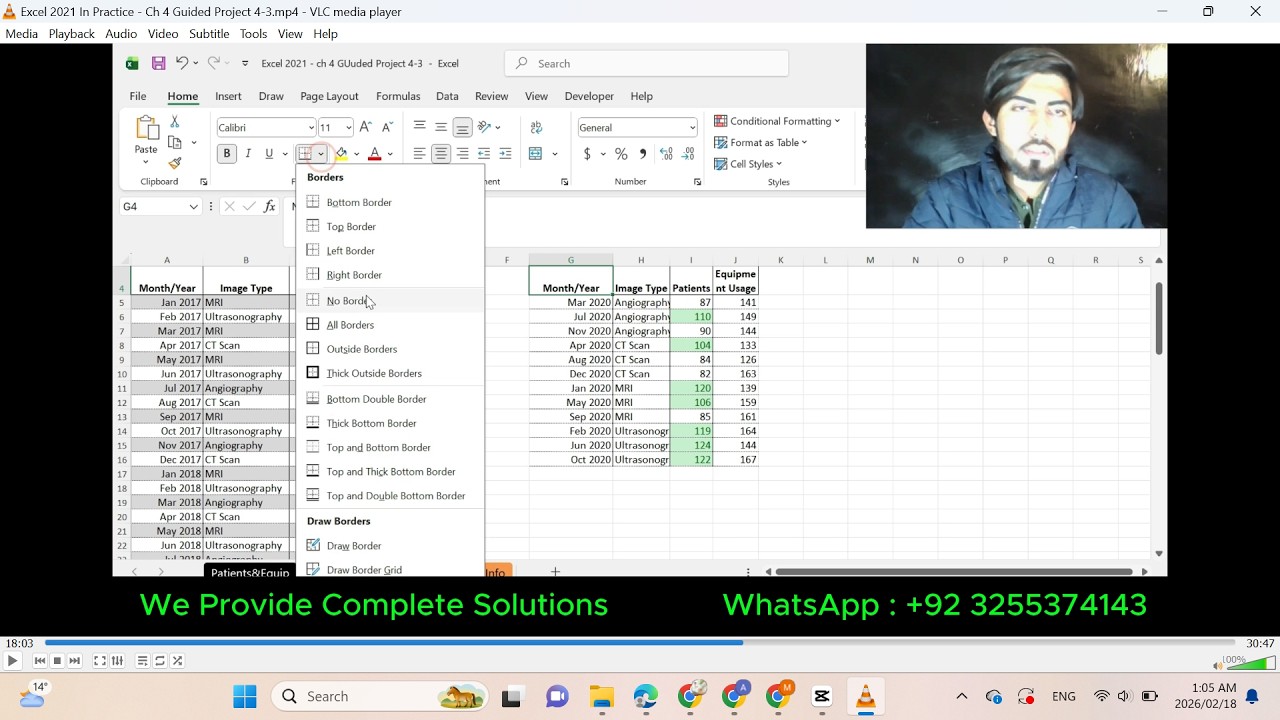The height and width of the screenshot is (720, 1280).
Task: Apply Outside Borders option
Action: pyautogui.click(x=390, y=349)
